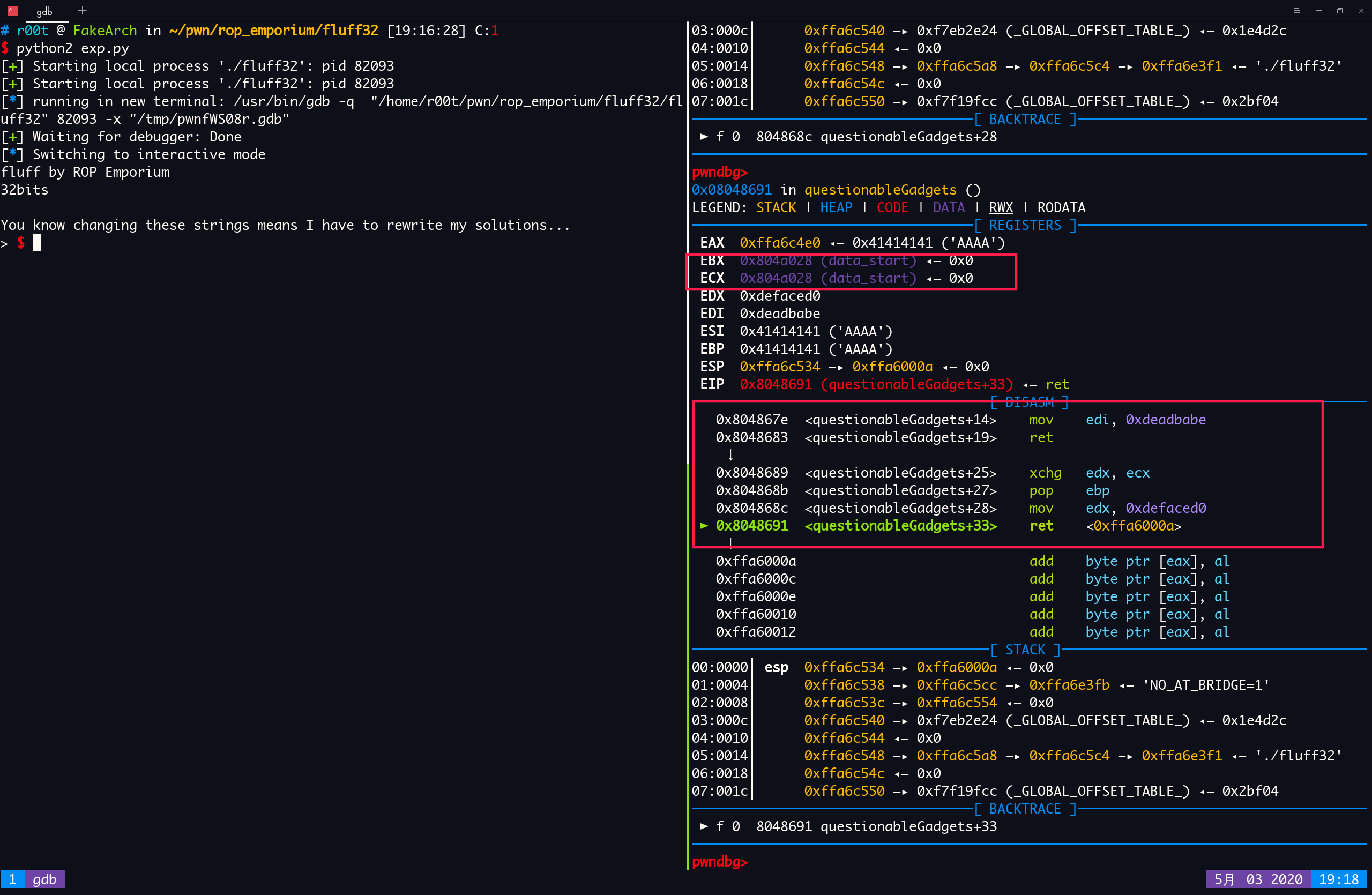Click legend label RODATA
The height and width of the screenshot is (895, 1372).
tap(1061, 207)
